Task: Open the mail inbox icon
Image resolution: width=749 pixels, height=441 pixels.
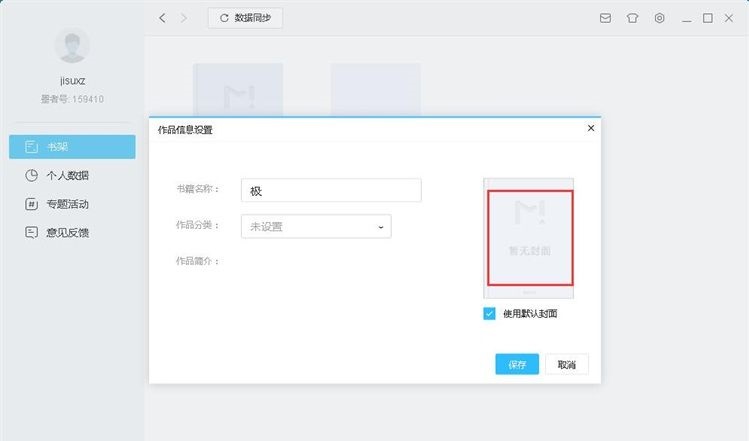Action: (x=605, y=18)
